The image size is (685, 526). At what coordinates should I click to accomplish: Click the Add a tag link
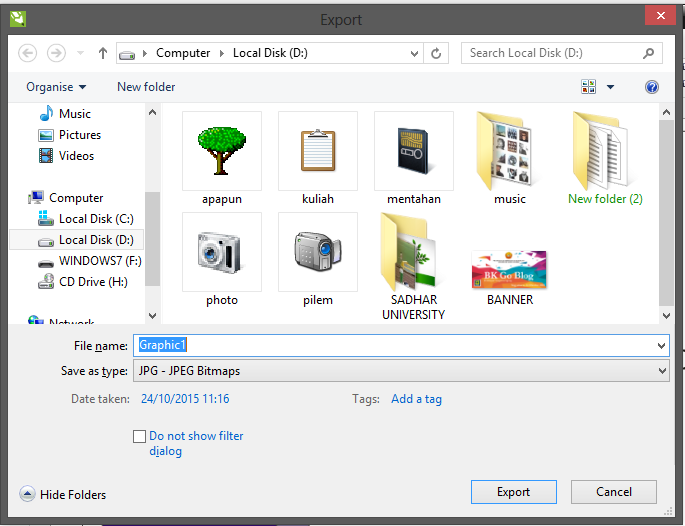[x=416, y=399]
